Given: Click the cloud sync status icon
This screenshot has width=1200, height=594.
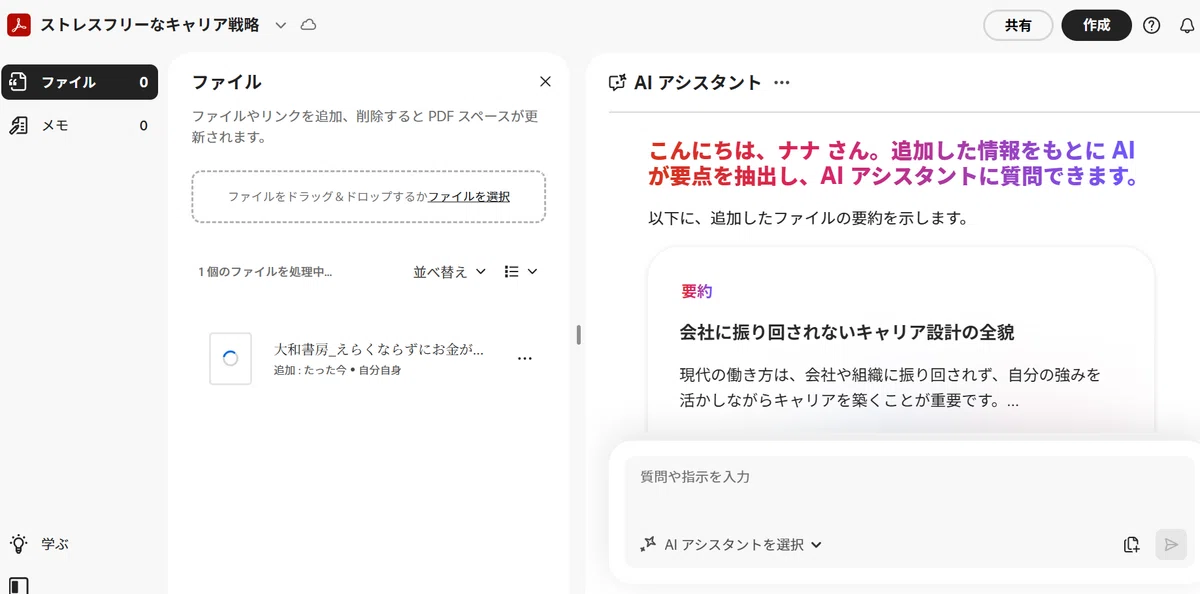Looking at the screenshot, I should [309, 25].
